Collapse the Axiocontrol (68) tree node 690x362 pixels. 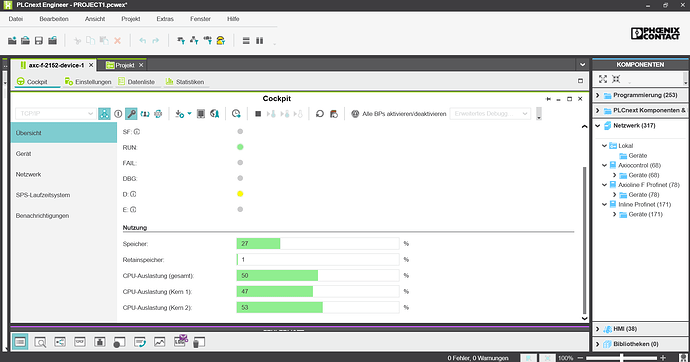(605, 165)
